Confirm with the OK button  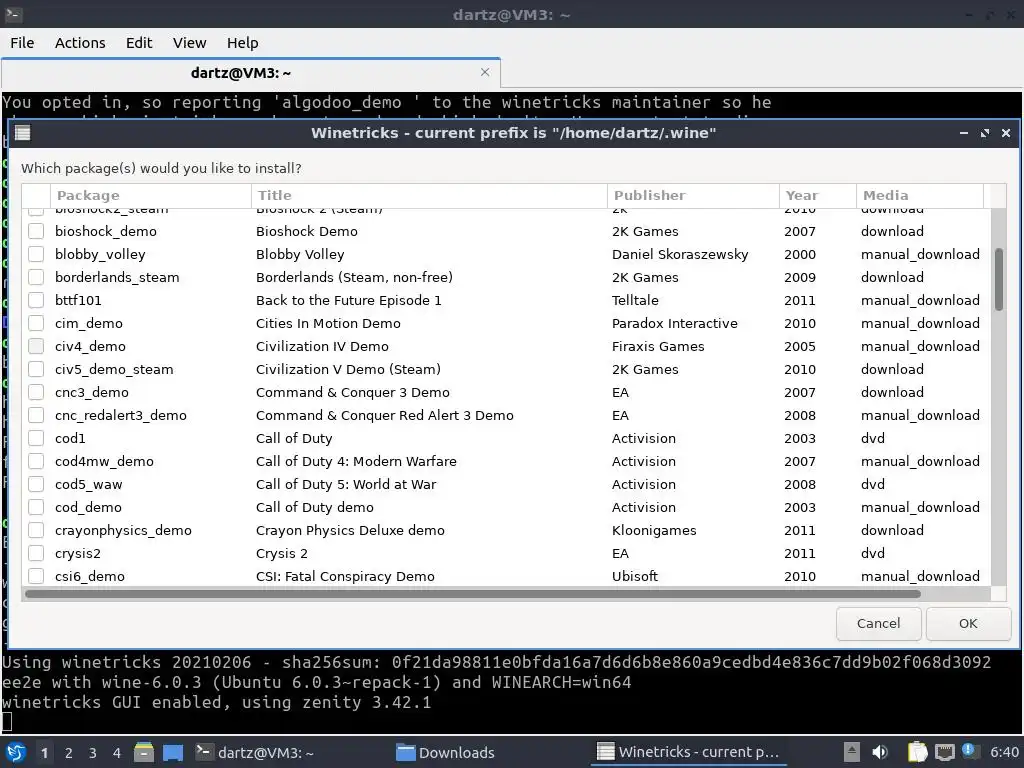(968, 624)
